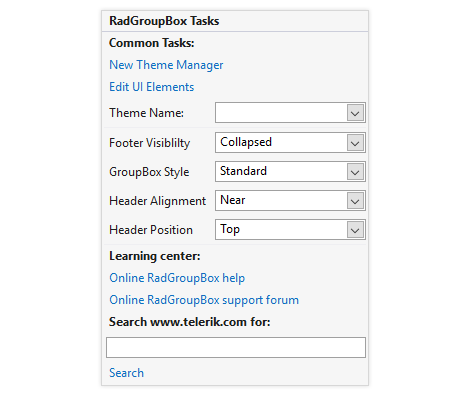
Task: Click the Search link below the search box
Action: [126, 373]
